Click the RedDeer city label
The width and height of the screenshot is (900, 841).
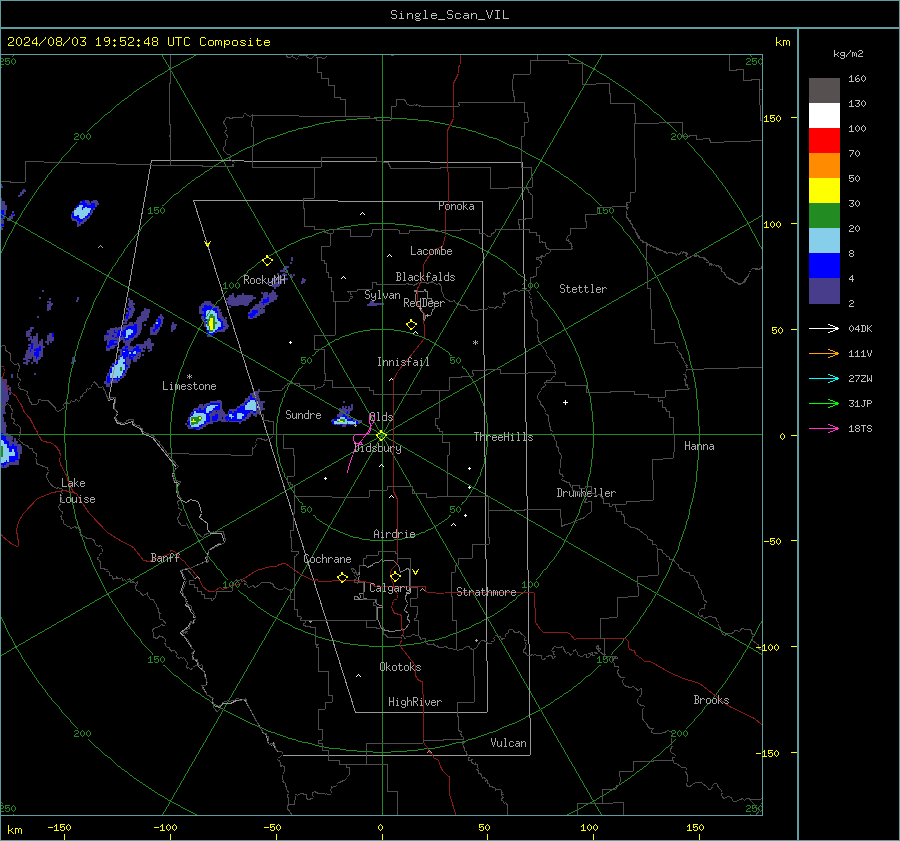424,303
